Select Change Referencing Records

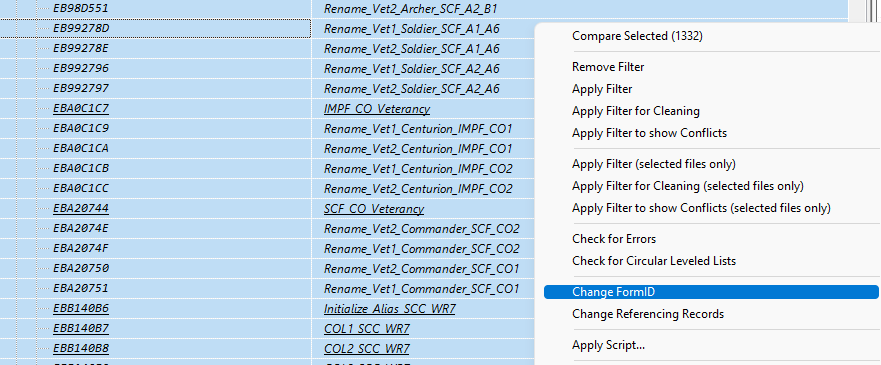coord(647,314)
